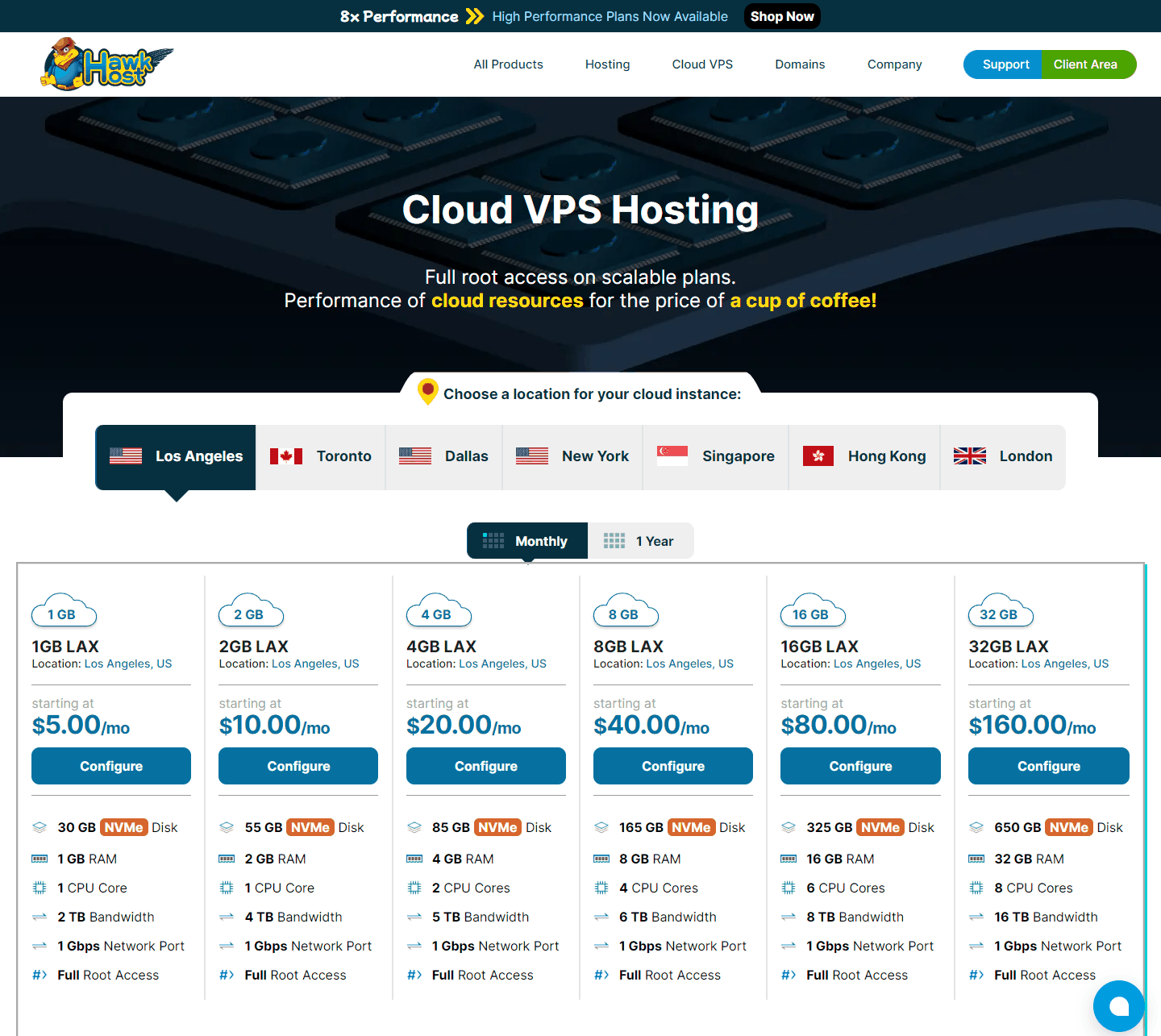This screenshot has width=1161, height=1036.
Task: Open the All Products menu
Action: click(508, 64)
